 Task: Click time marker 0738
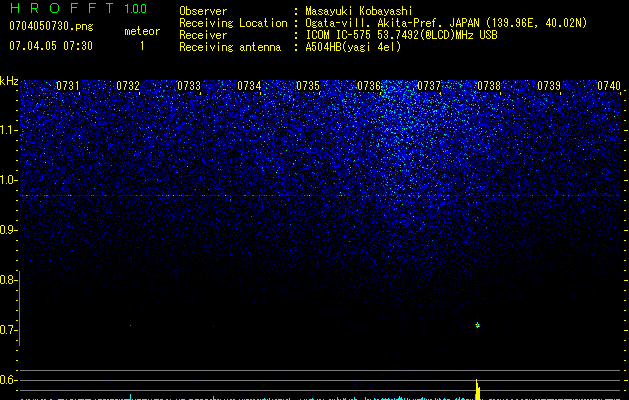489,86
